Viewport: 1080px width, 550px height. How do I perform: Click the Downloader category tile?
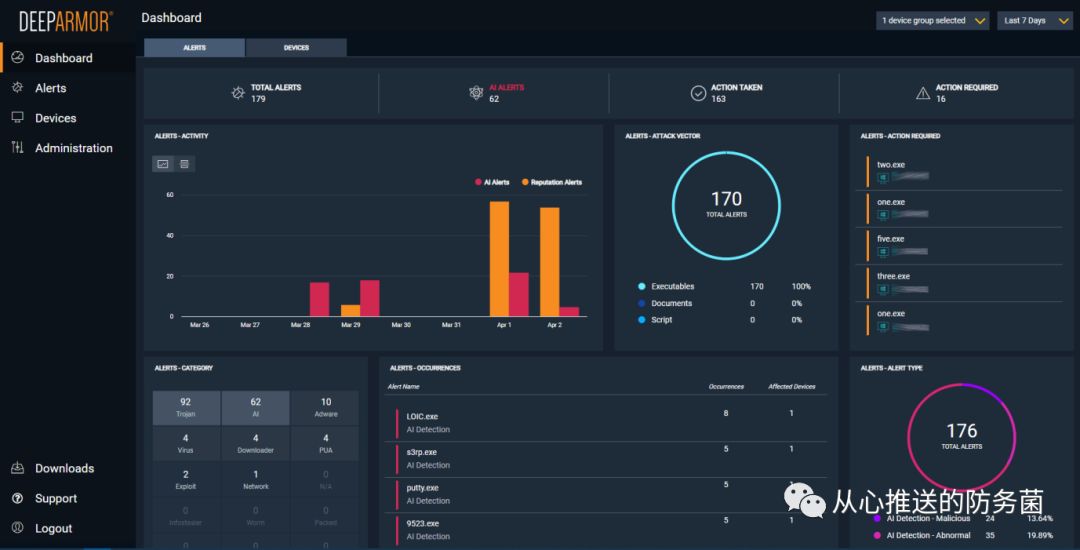[256, 443]
